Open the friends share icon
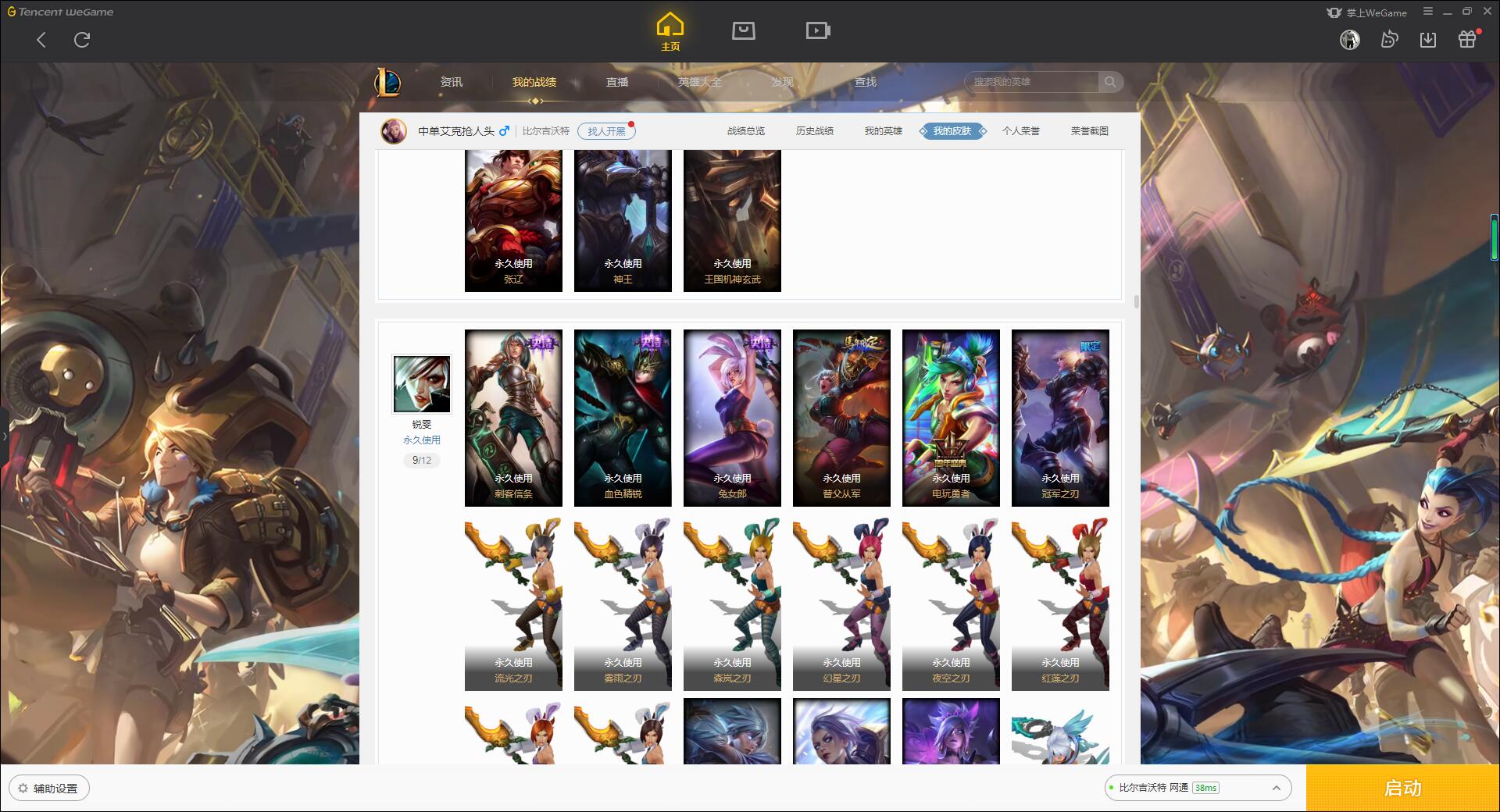Viewport: 1500px width, 812px height. (x=1389, y=39)
